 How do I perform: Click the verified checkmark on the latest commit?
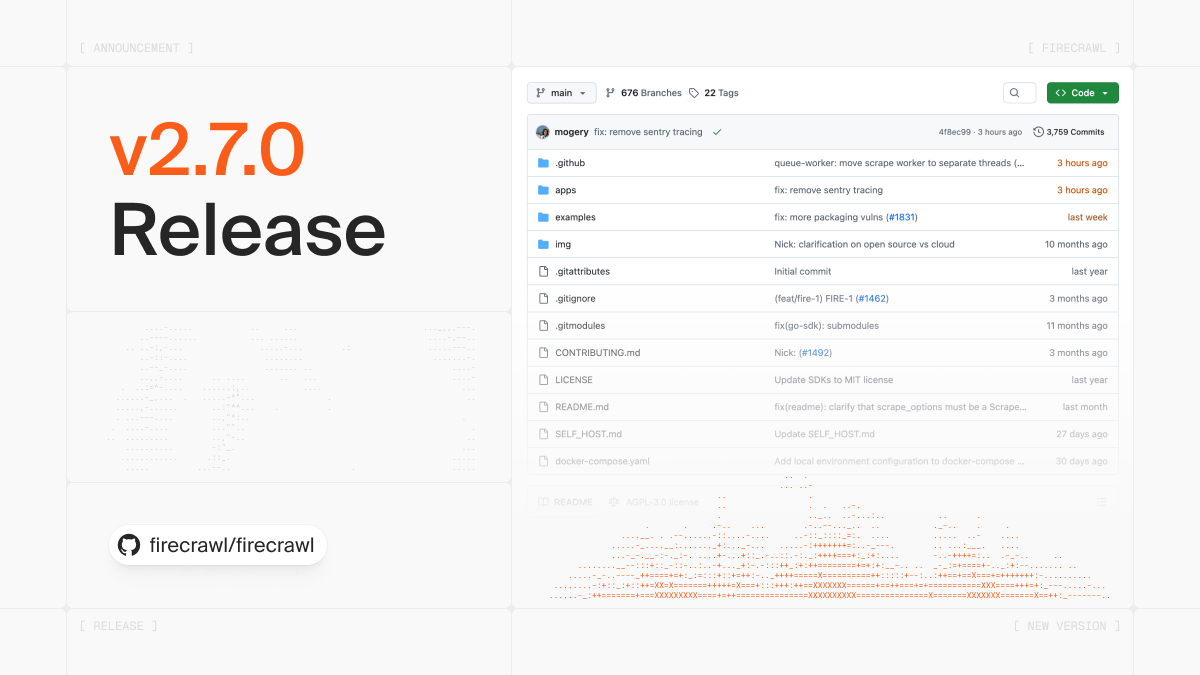point(716,131)
